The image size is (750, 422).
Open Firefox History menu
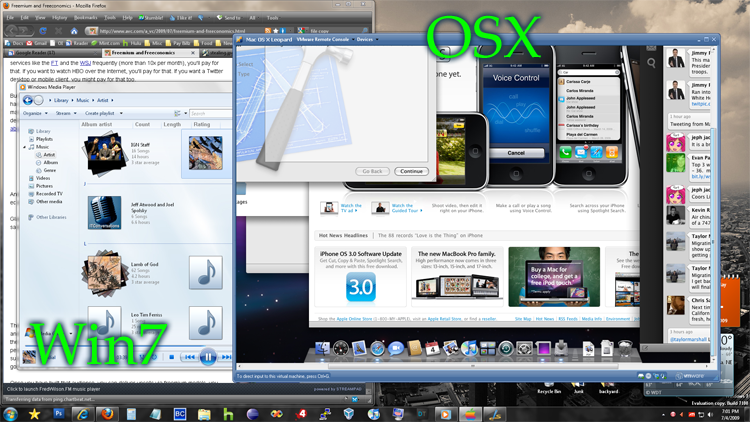tap(60, 18)
